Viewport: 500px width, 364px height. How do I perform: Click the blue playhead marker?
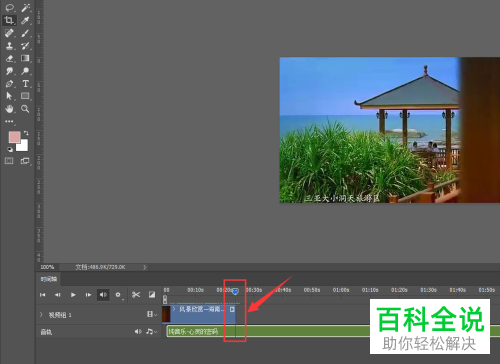point(235,291)
